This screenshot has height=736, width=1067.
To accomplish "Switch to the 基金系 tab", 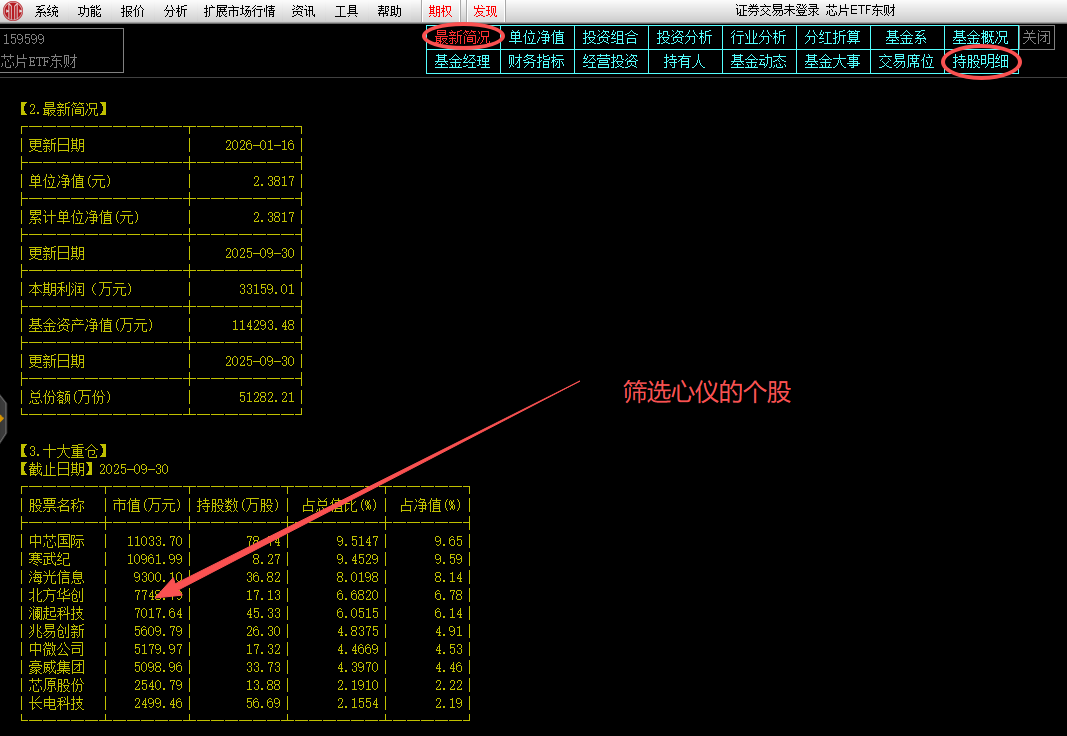I will pyautogui.click(x=906, y=37).
